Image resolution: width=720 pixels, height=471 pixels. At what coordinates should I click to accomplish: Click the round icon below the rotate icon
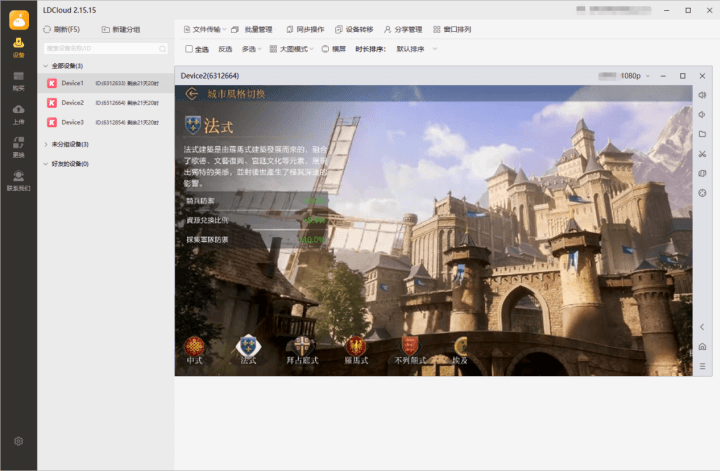(x=702, y=193)
